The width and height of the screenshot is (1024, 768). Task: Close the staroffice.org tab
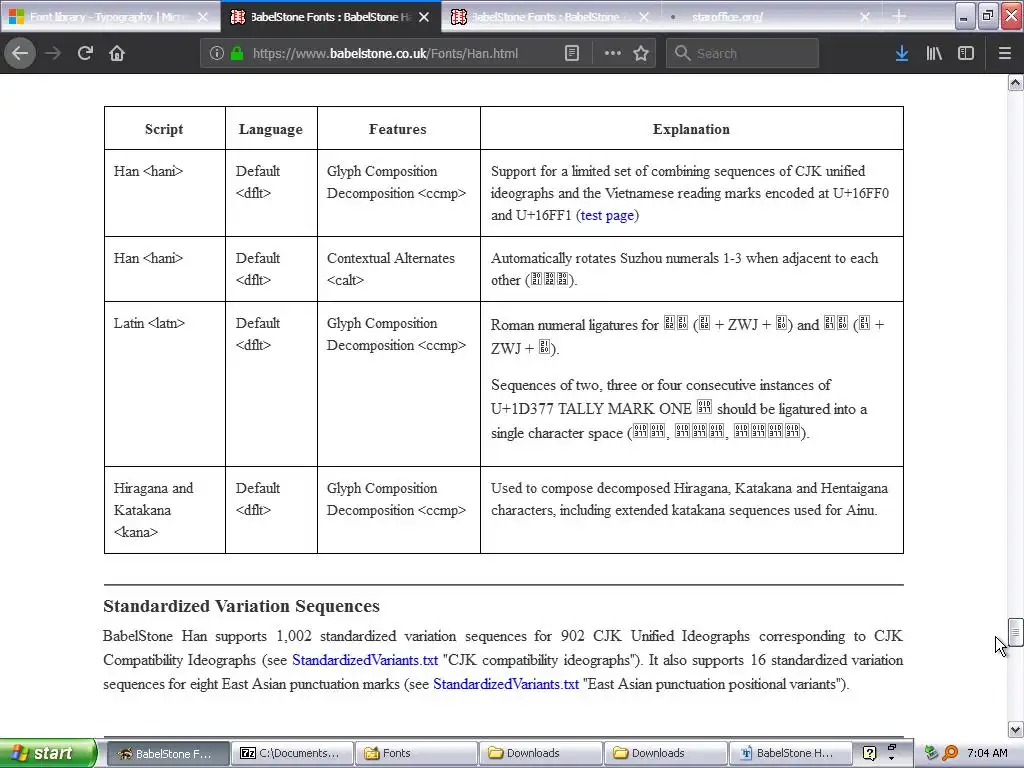pyautogui.click(x=864, y=17)
